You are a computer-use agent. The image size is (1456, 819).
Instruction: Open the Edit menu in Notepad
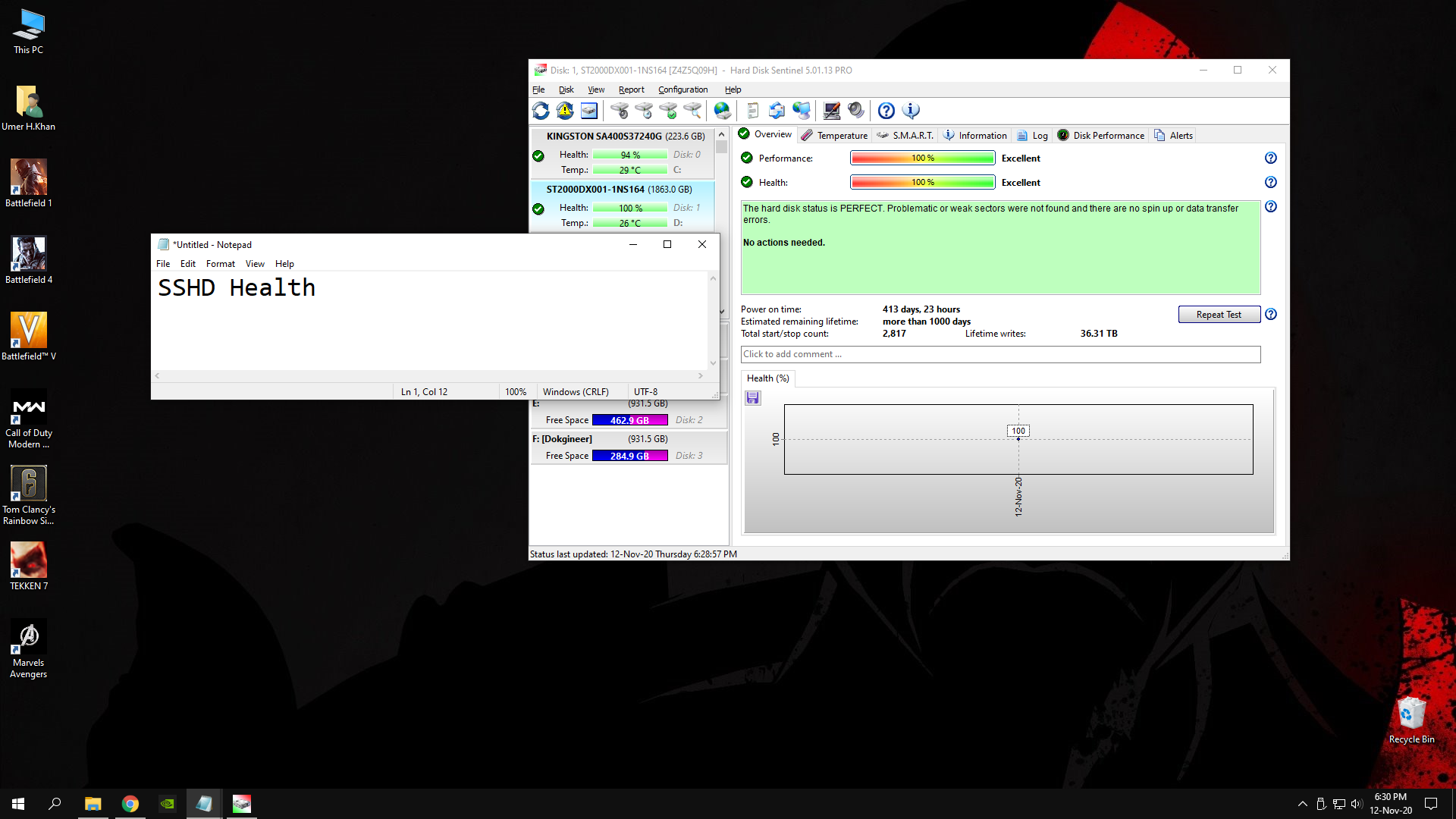188,264
